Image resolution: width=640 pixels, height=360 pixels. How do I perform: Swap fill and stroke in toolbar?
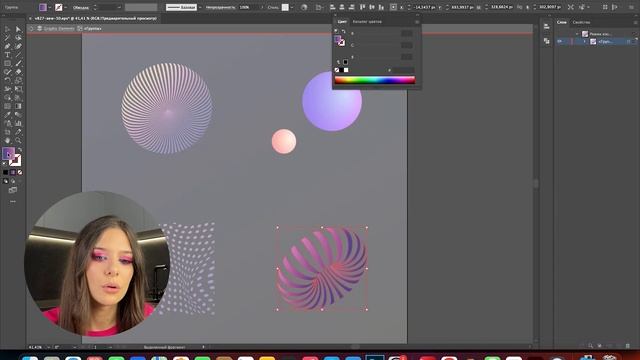point(19,150)
